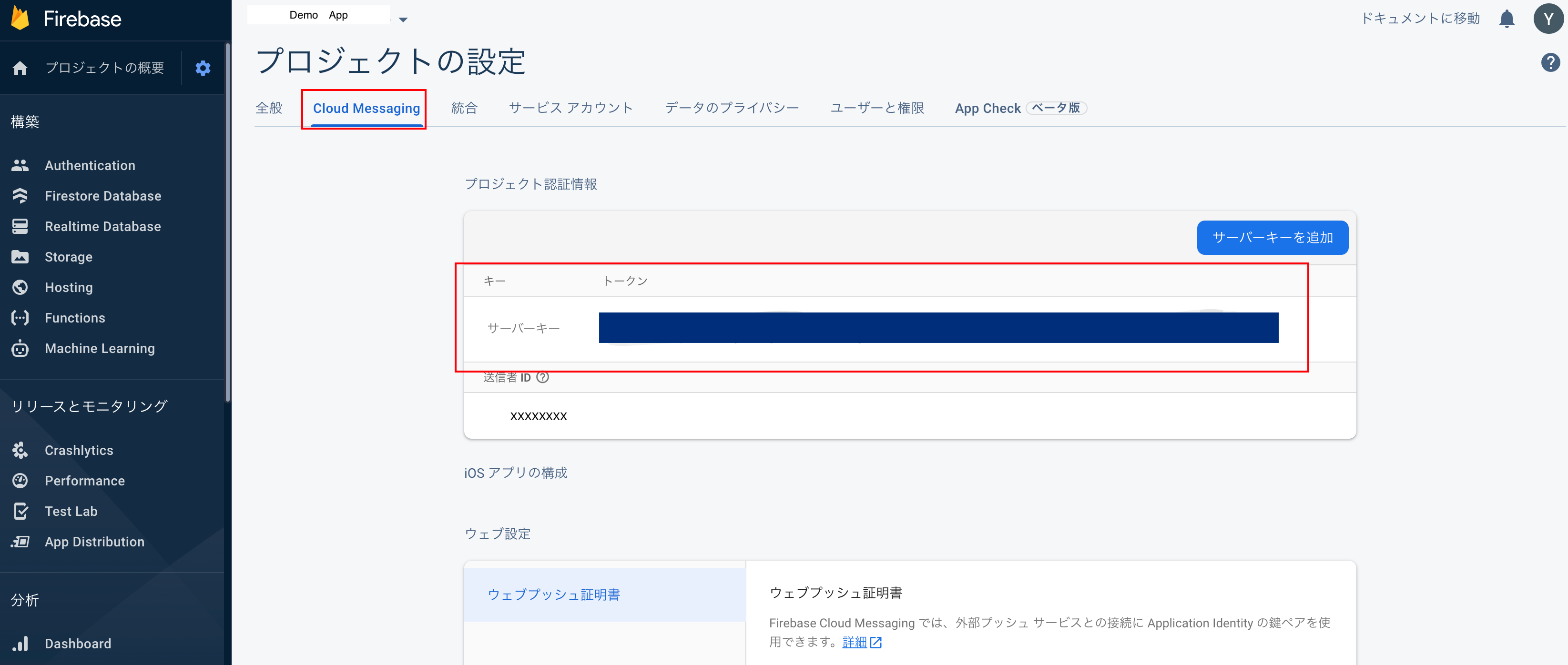Open the help question mark icon

tap(1550, 62)
